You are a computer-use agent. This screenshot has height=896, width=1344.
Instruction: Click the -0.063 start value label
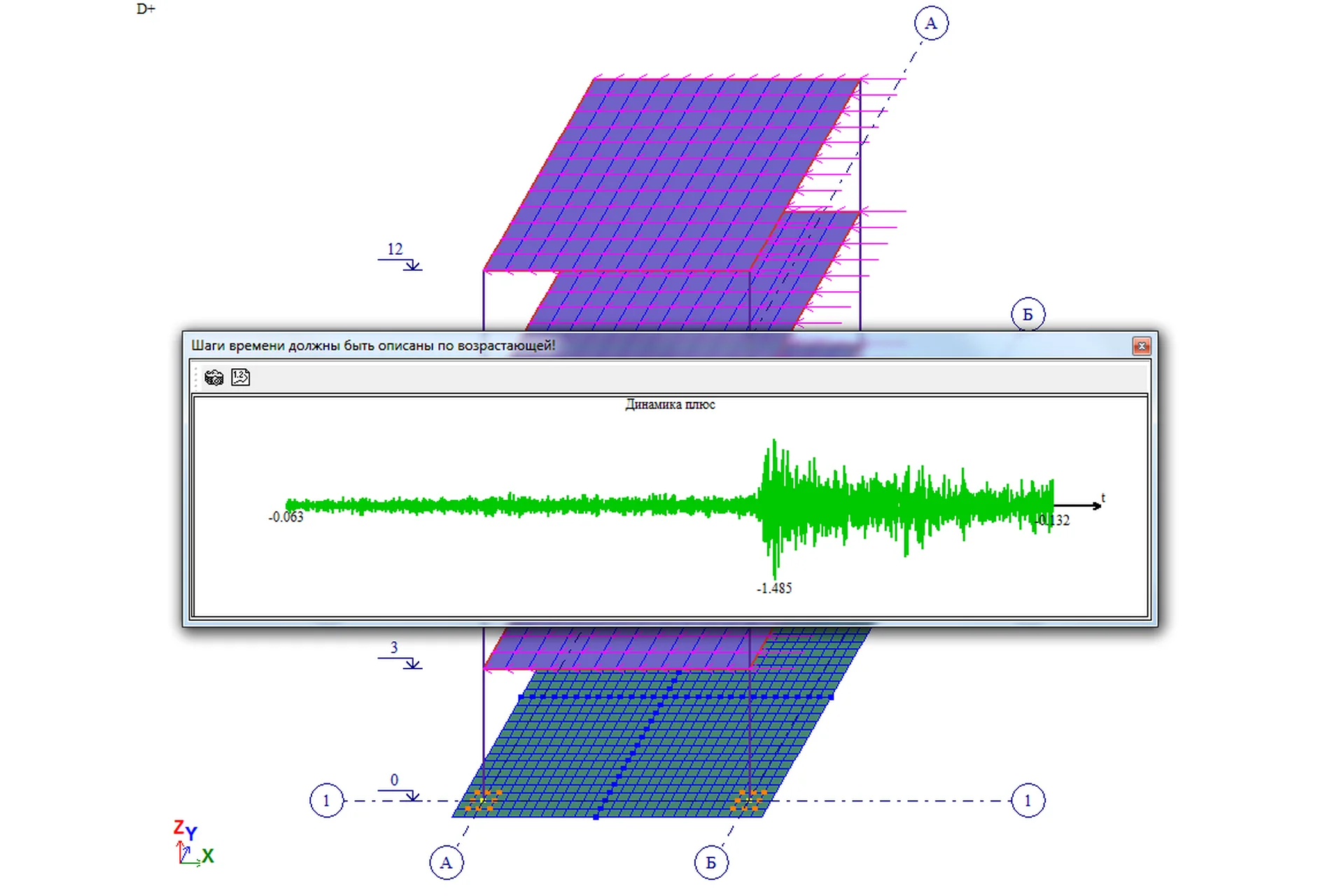(x=286, y=517)
